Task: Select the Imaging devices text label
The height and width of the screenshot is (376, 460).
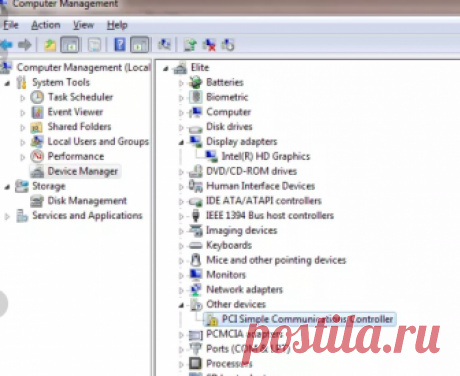Action: point(242,230)
